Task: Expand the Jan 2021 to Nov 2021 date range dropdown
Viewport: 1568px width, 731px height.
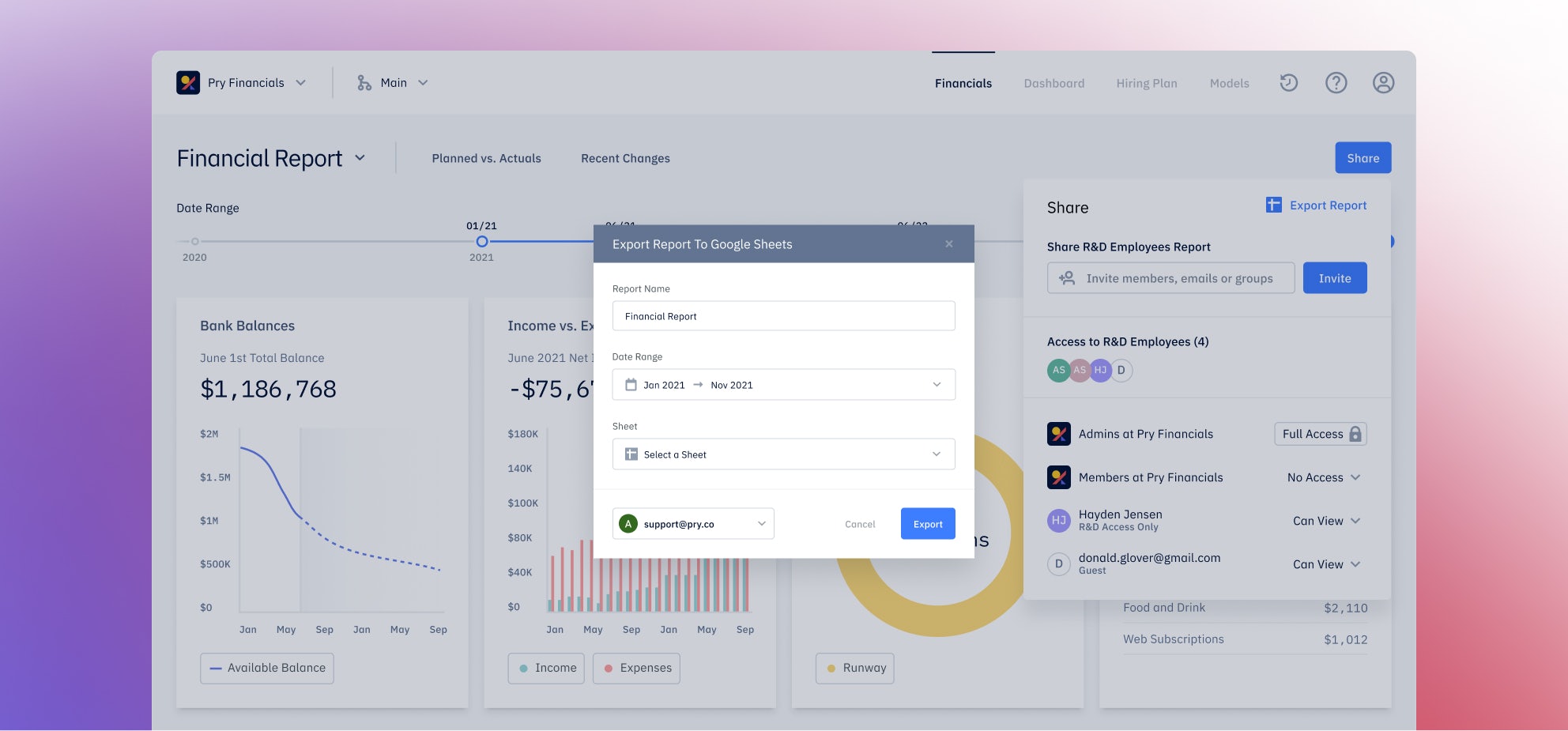Action: 783,385
